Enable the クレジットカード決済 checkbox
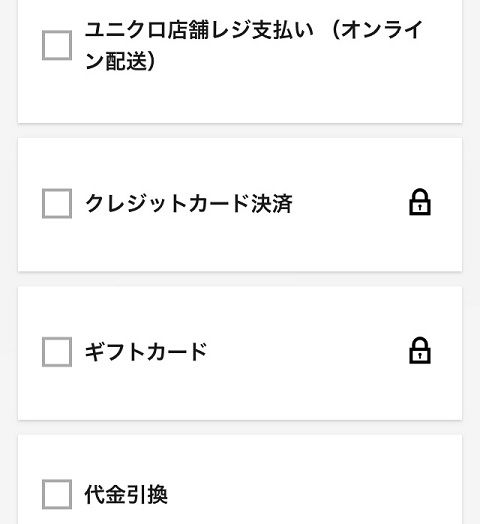 [57, 204]
